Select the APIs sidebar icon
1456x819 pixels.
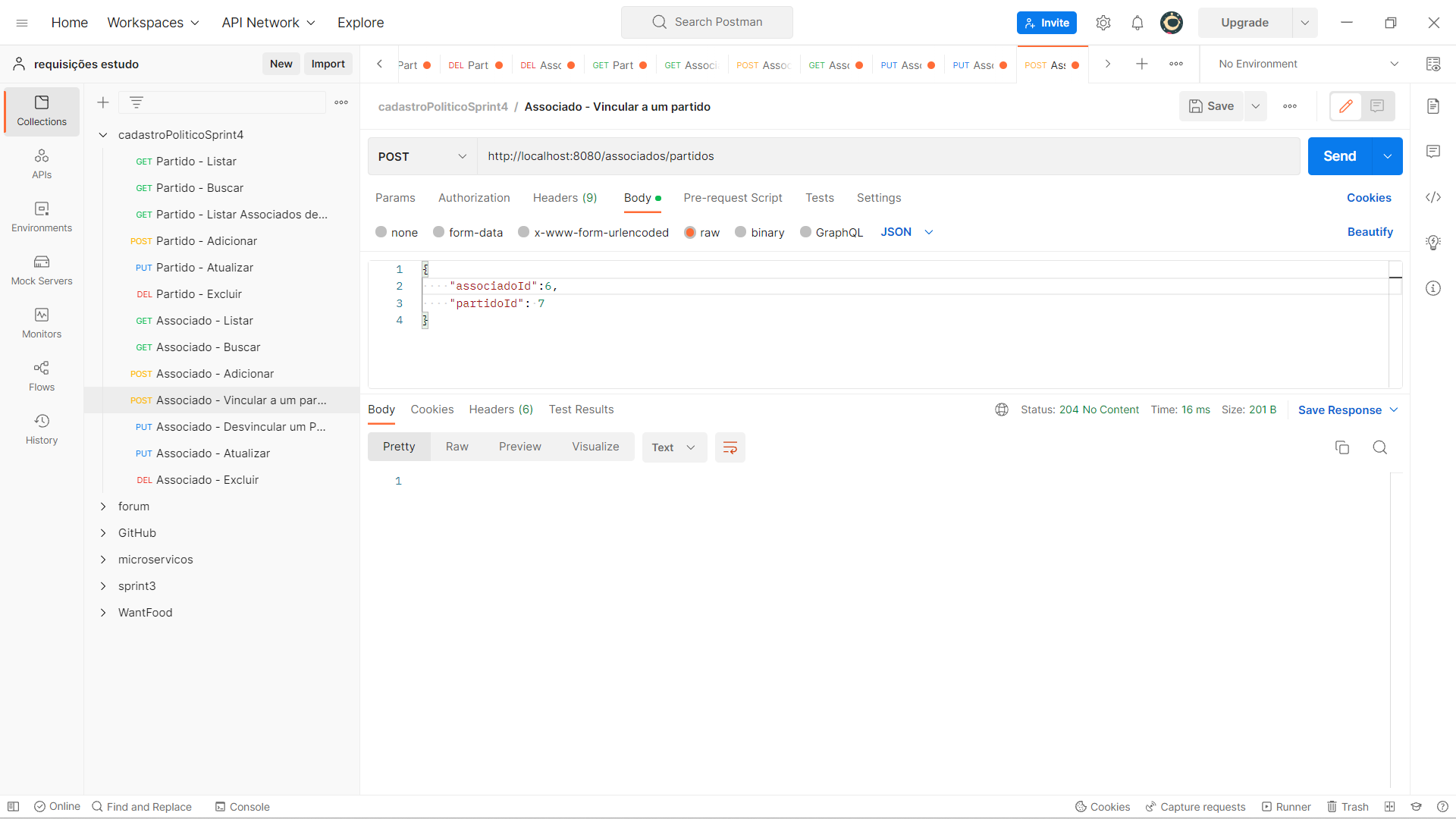pyautogui.click(x=42, y=162)
